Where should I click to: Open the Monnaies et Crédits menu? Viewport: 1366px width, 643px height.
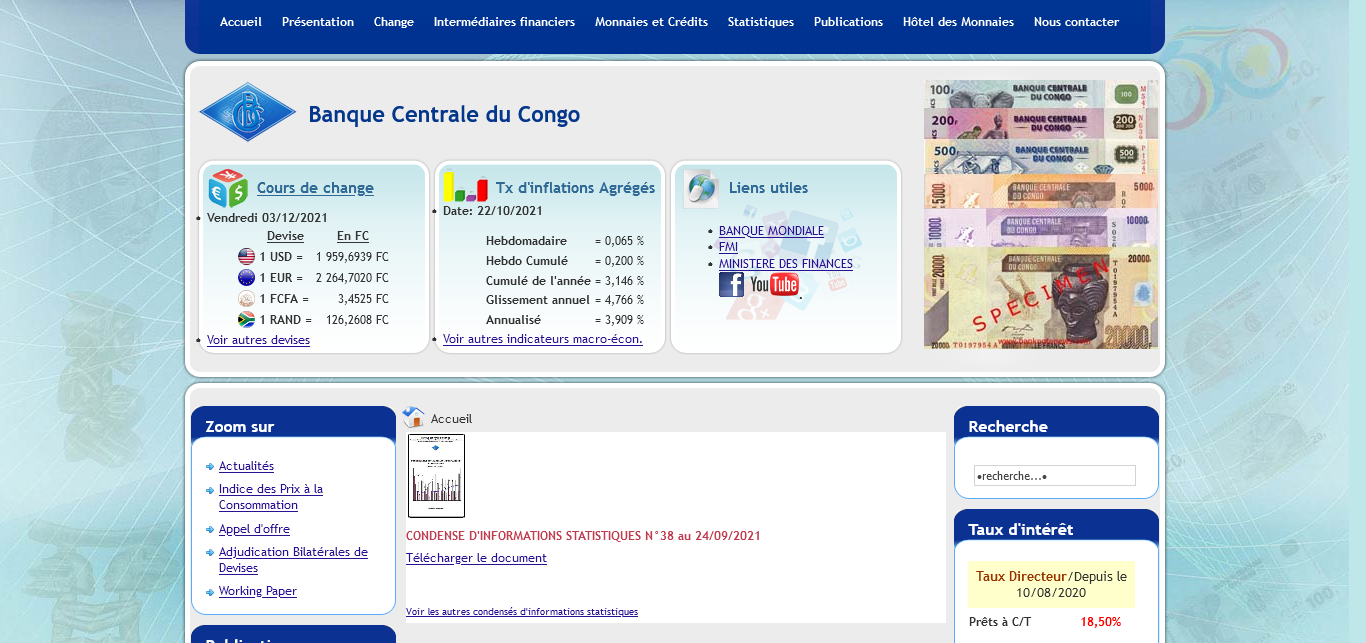[651, 22]
